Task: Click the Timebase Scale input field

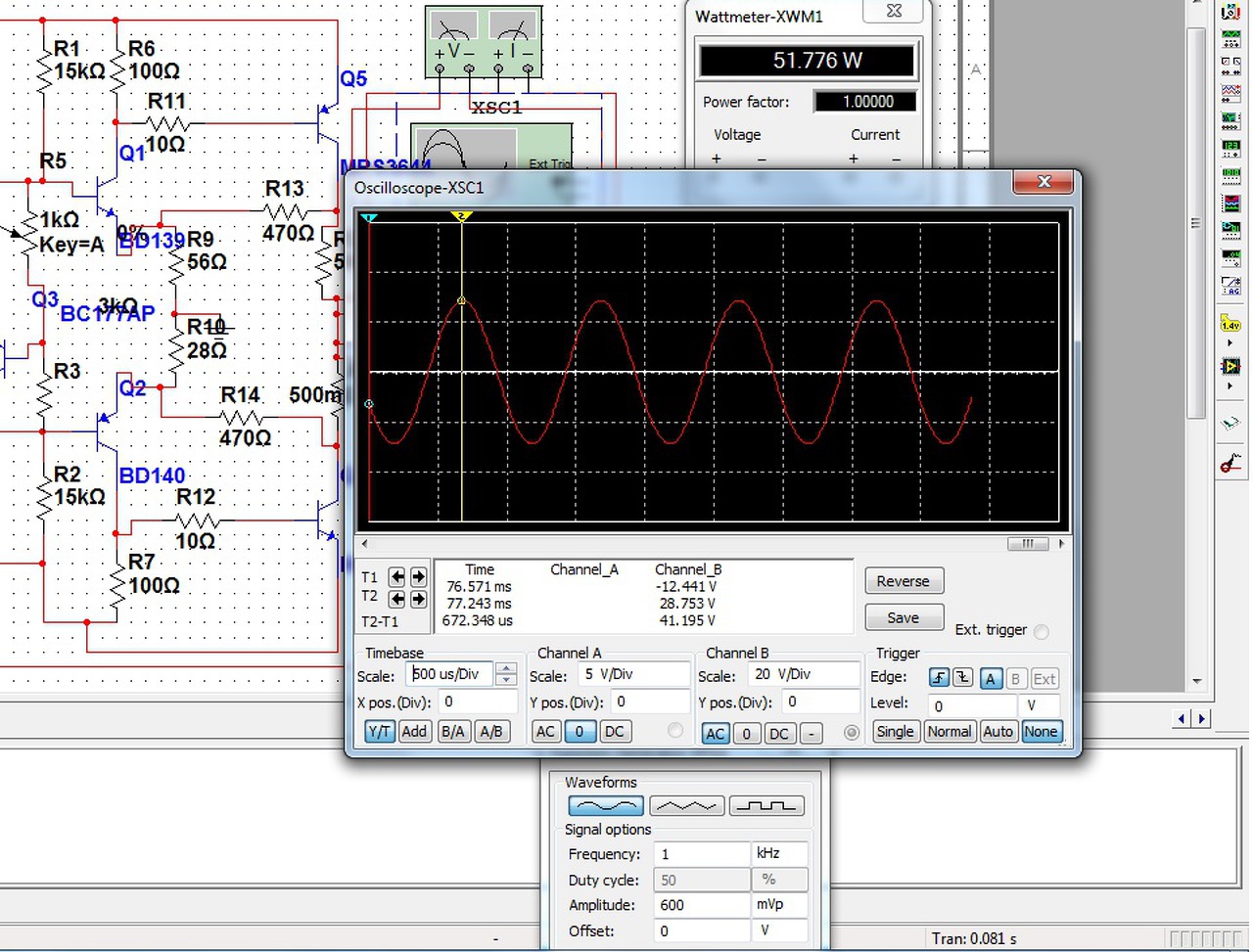Action: coord(450,674)
